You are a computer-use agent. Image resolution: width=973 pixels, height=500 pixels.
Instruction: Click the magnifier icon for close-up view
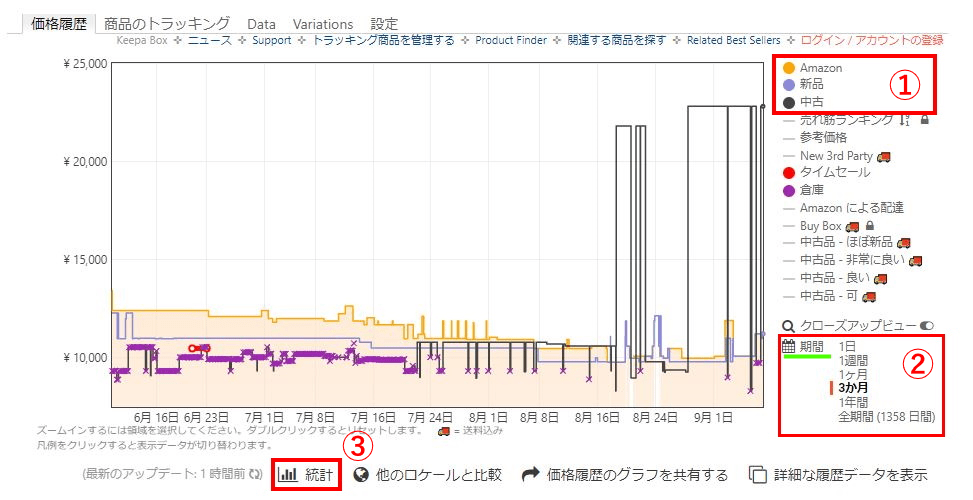[x=788, y=326]
